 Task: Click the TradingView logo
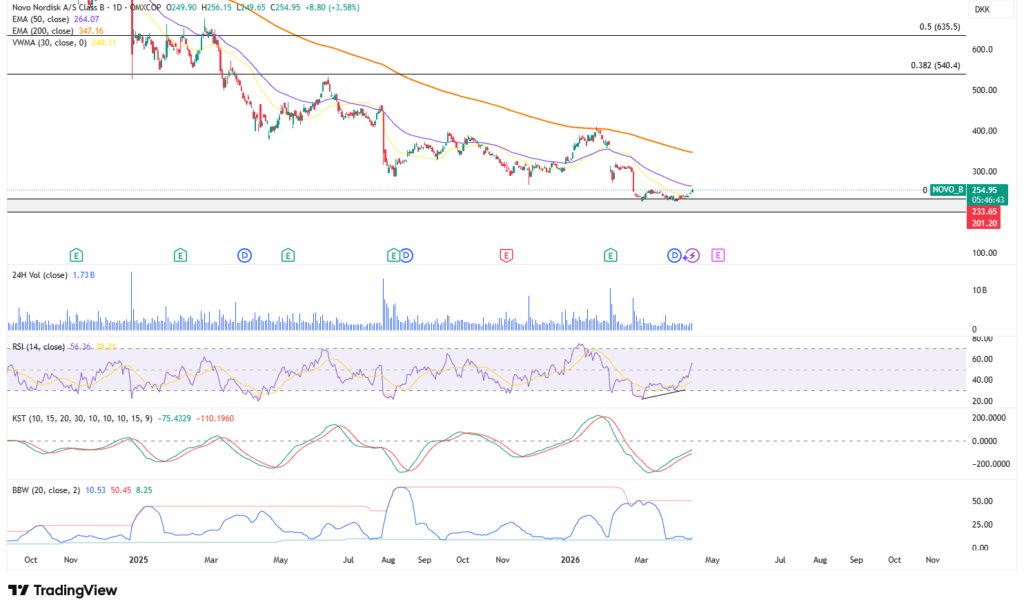pos(62,590)
